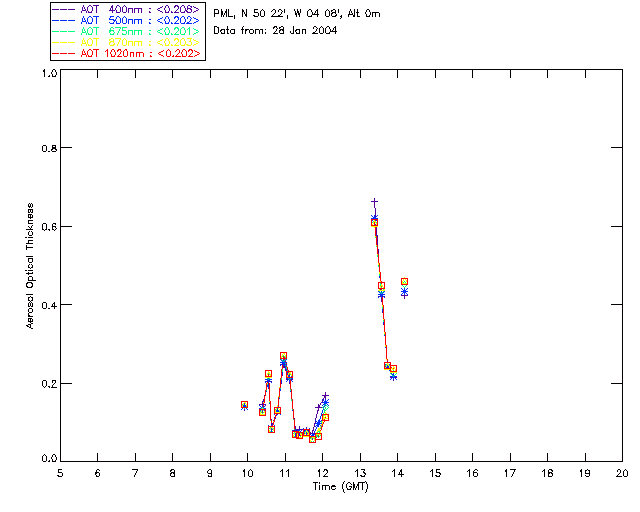Click the isolated red square marker just before 10 GMT
The width and height of the screenshot is (640, 512).
pyautogui.click(x=244, y=405)
